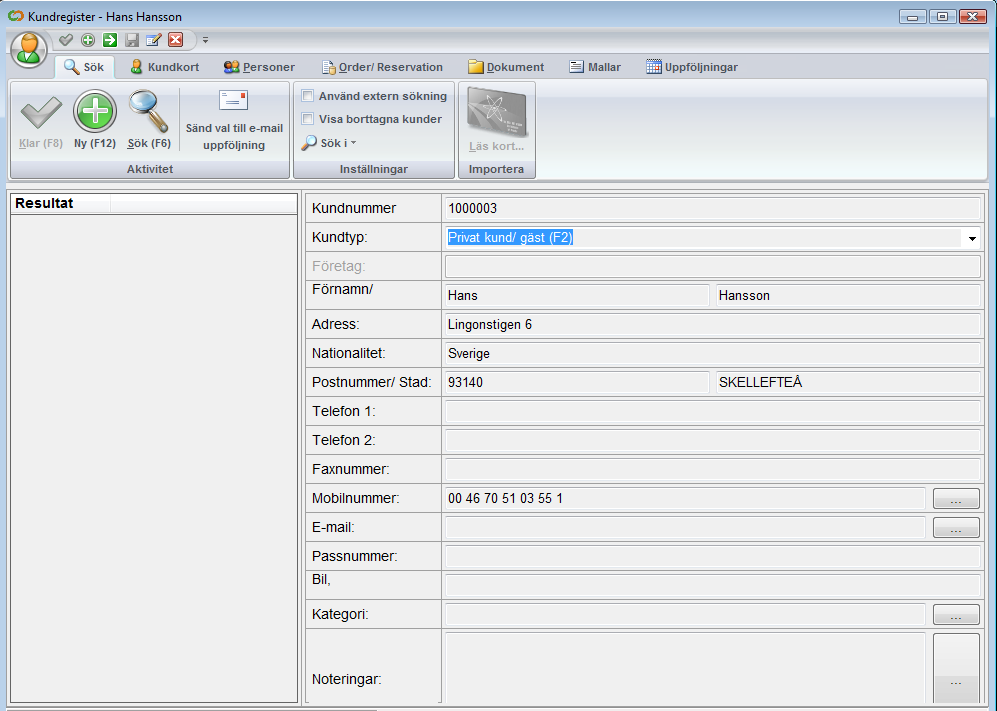Create new customer with Ny (F12)
This screenshot has height=711, width=997.
point(95,120)
